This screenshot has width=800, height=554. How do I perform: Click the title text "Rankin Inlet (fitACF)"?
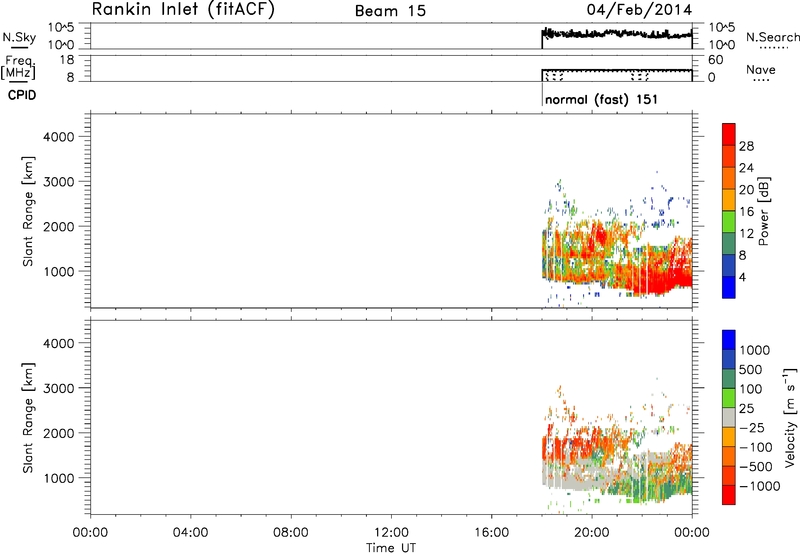point(183,10)
